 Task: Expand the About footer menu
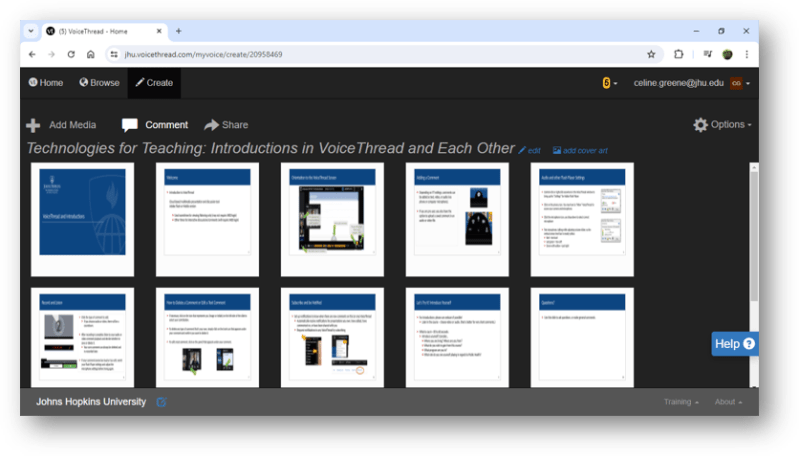click(x=728, y=402)
